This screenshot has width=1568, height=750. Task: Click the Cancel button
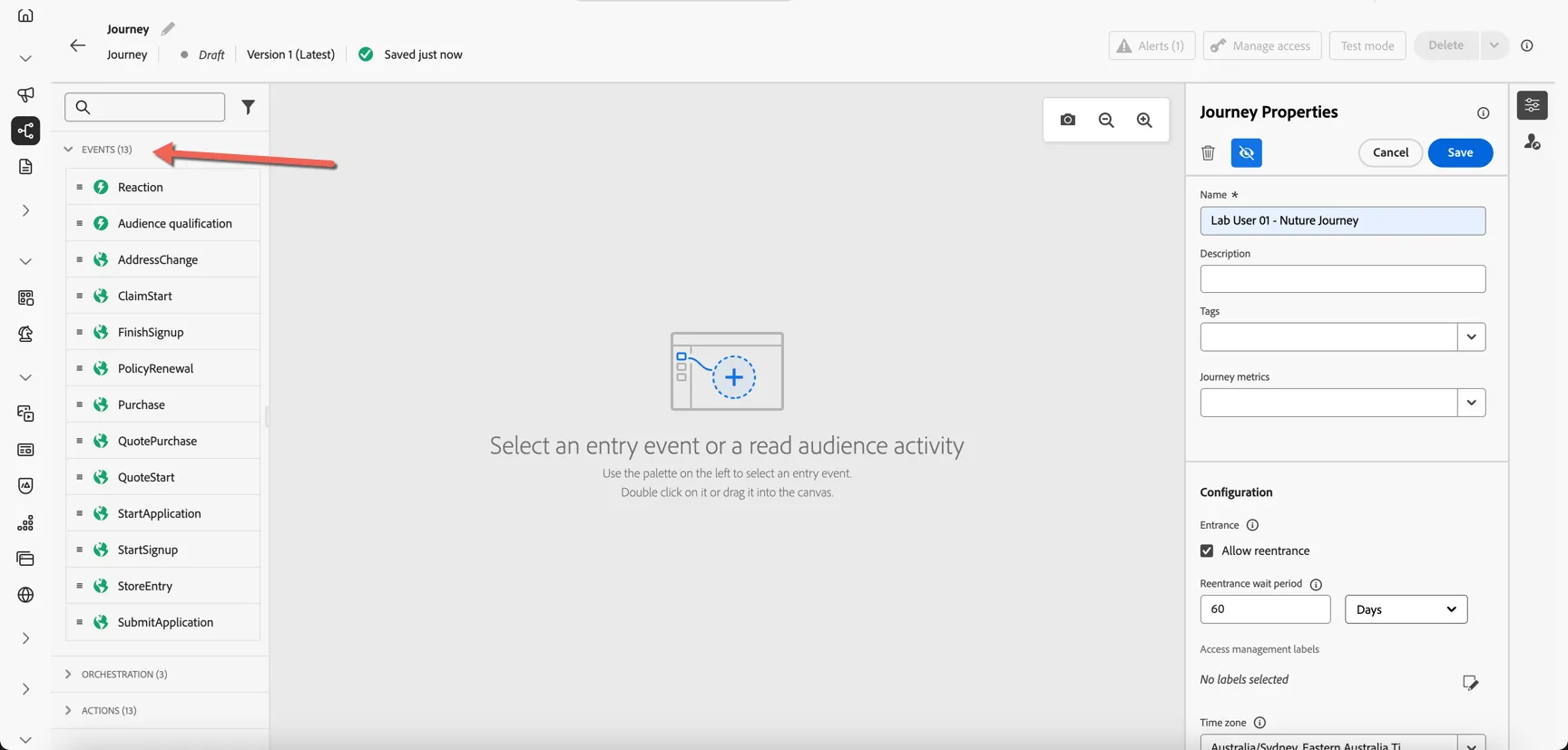pos(1390,152)
